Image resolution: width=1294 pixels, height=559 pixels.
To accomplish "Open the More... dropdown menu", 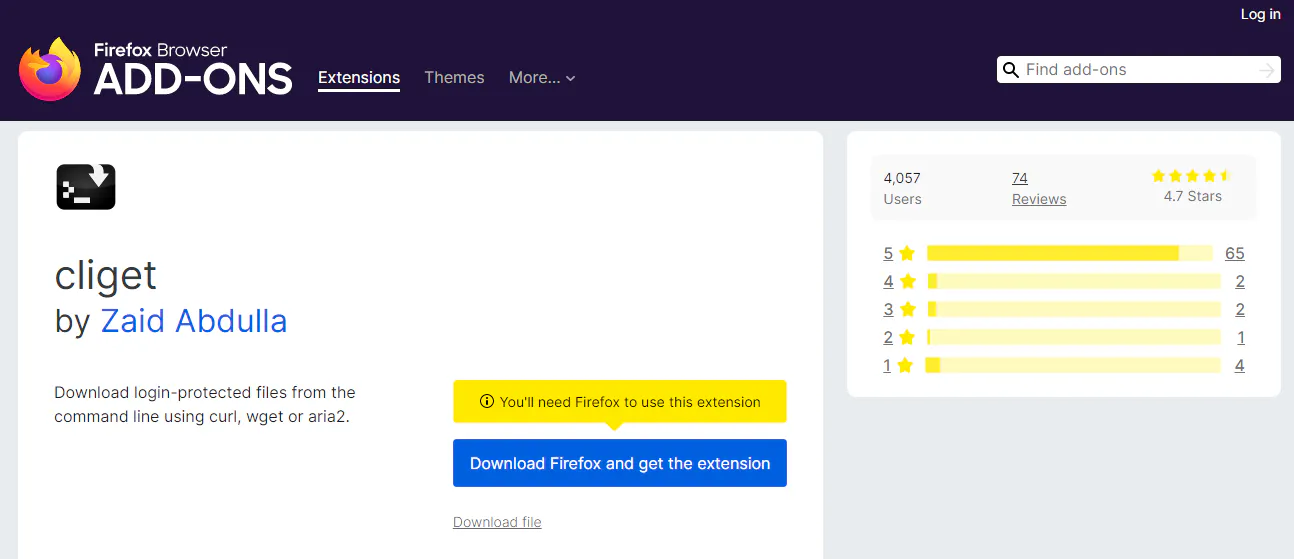I will (542, 78).
